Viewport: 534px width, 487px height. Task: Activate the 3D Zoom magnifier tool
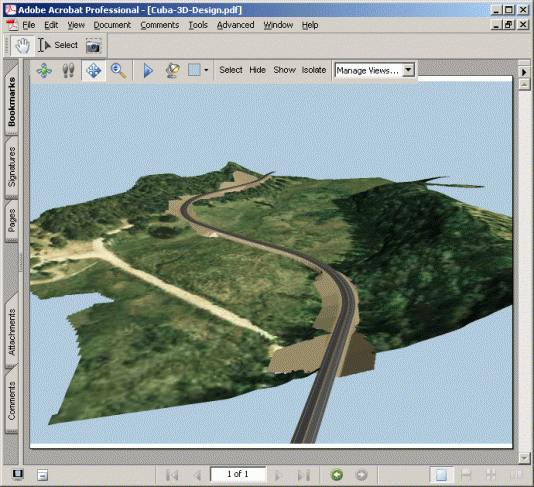(118, 70)
